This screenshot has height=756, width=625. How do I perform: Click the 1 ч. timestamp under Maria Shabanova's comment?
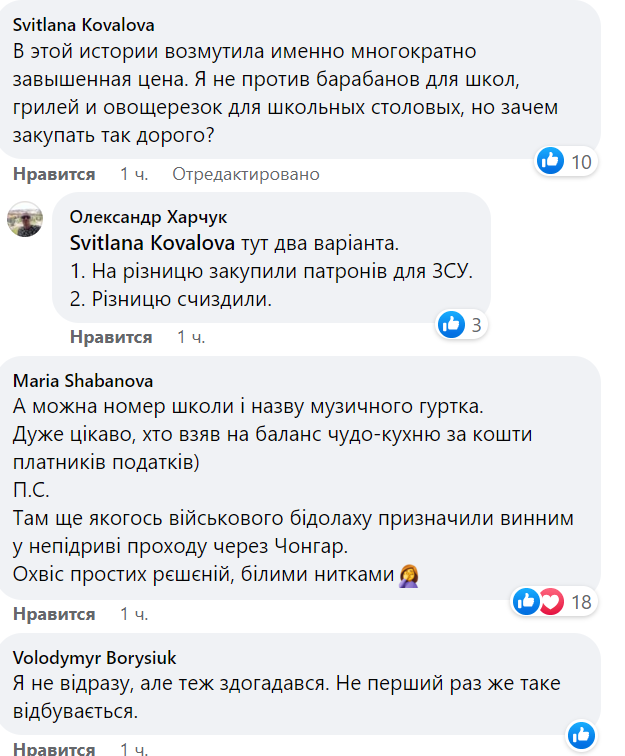pos(134,614)
